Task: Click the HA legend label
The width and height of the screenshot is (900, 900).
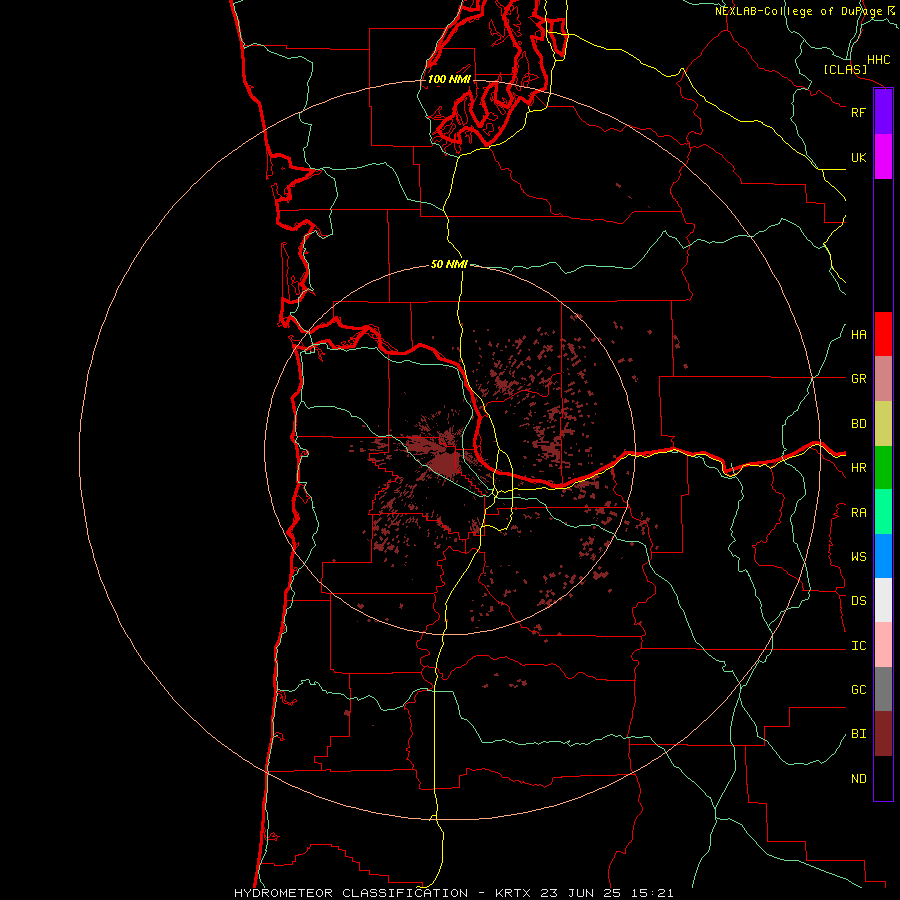Action: 859,334
